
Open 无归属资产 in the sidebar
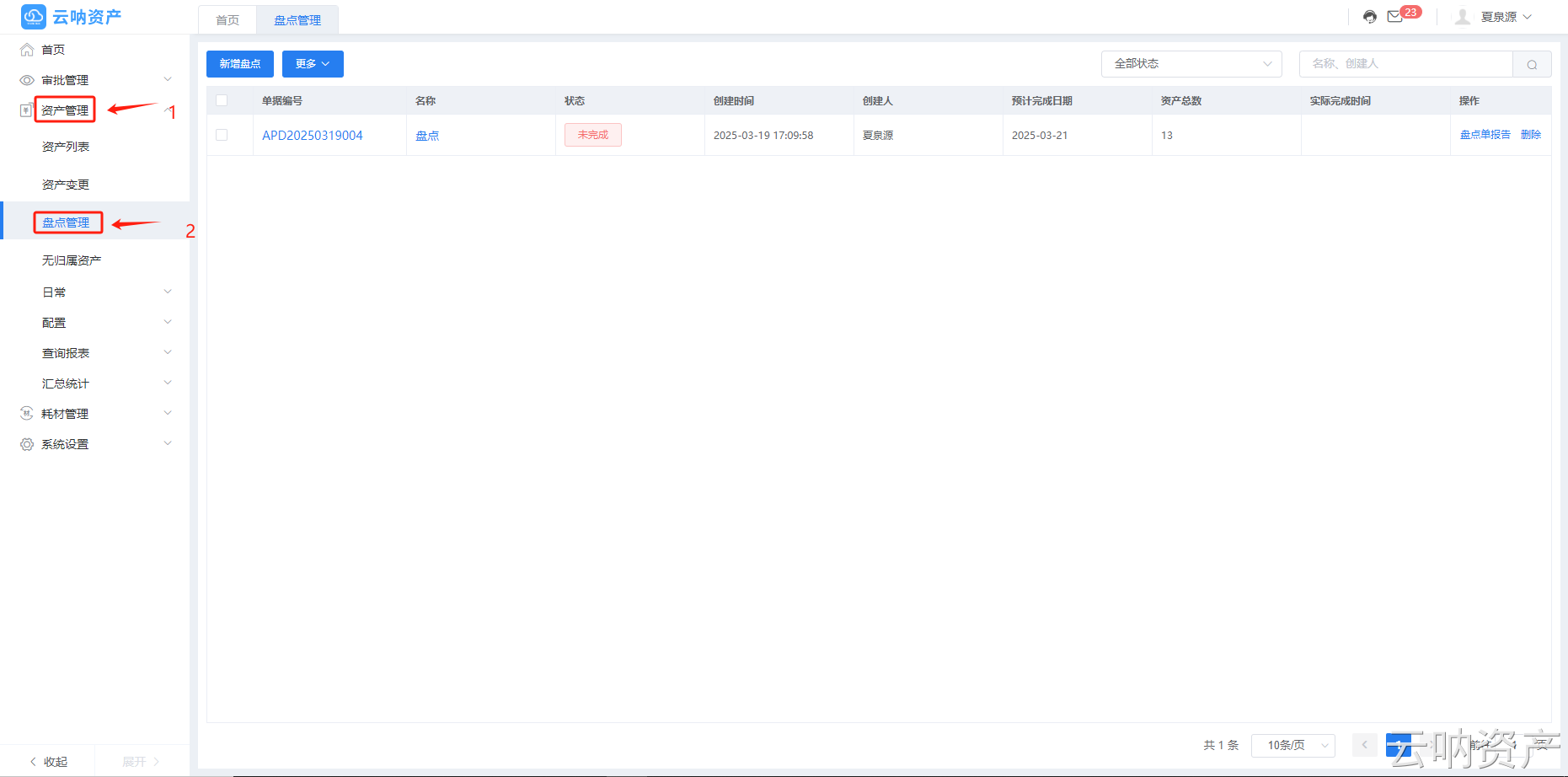coord(72,260)
